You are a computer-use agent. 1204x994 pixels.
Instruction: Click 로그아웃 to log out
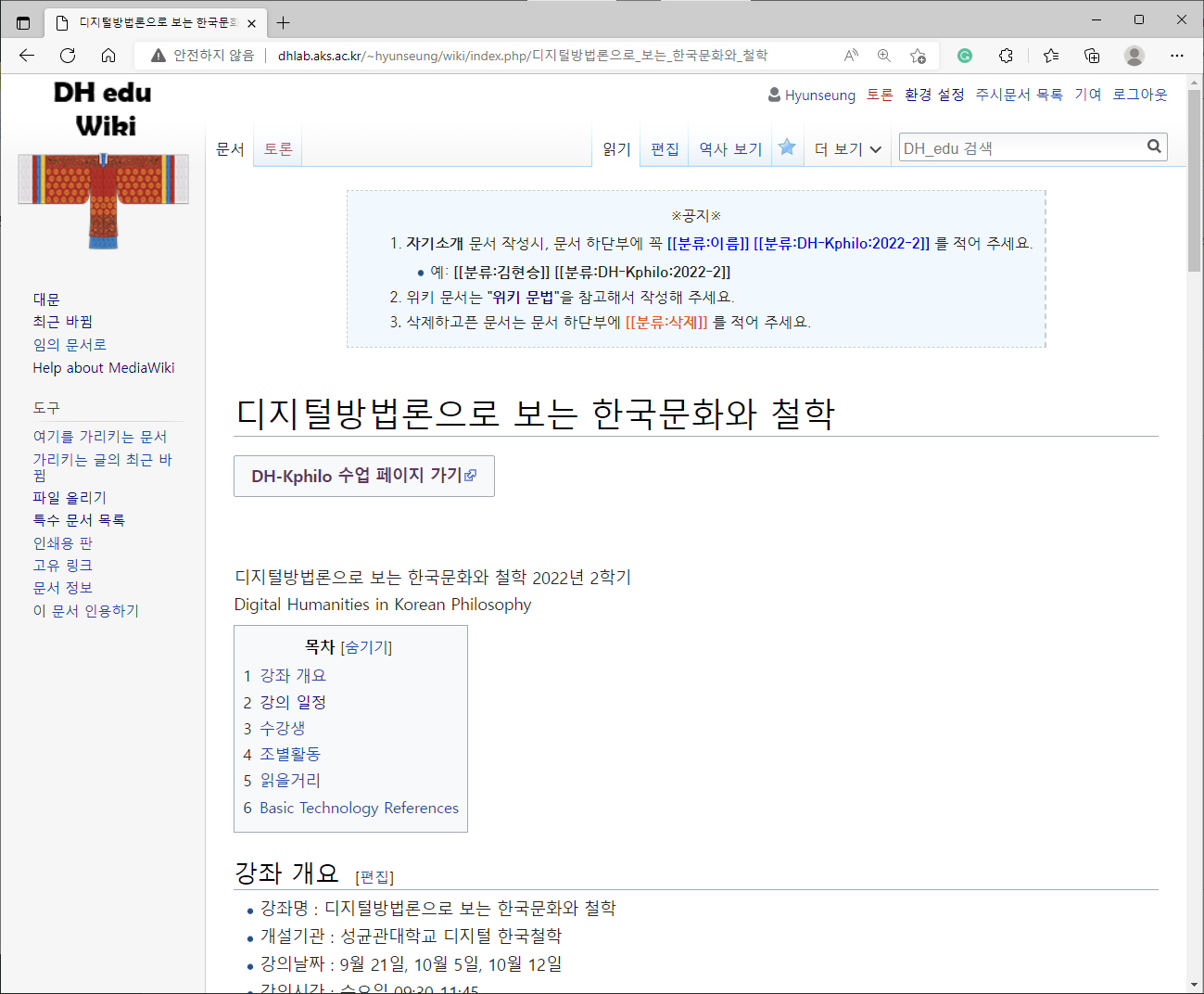point(1140,95)
